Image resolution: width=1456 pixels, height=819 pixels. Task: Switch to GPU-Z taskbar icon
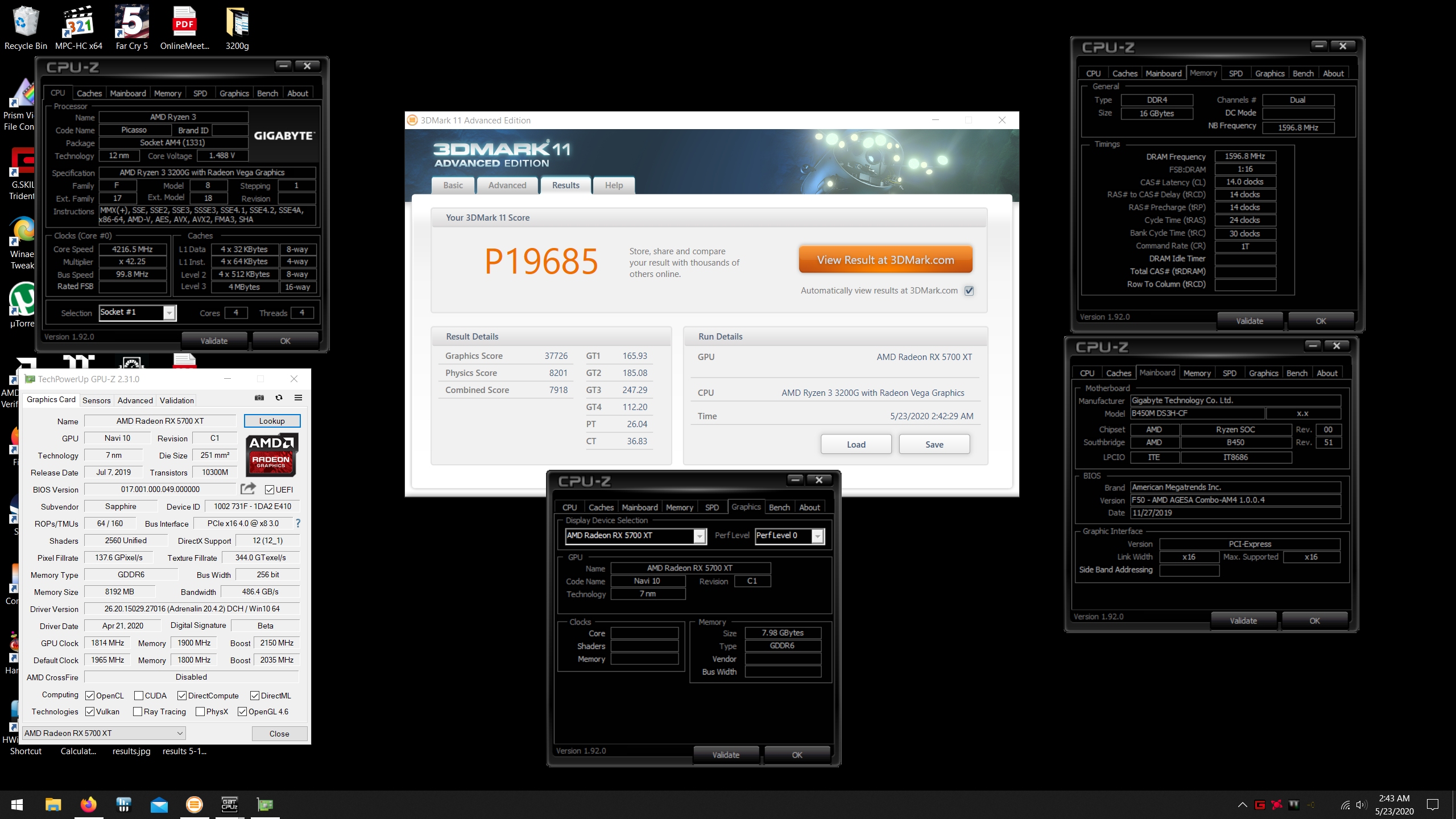(x=264, y=805)
